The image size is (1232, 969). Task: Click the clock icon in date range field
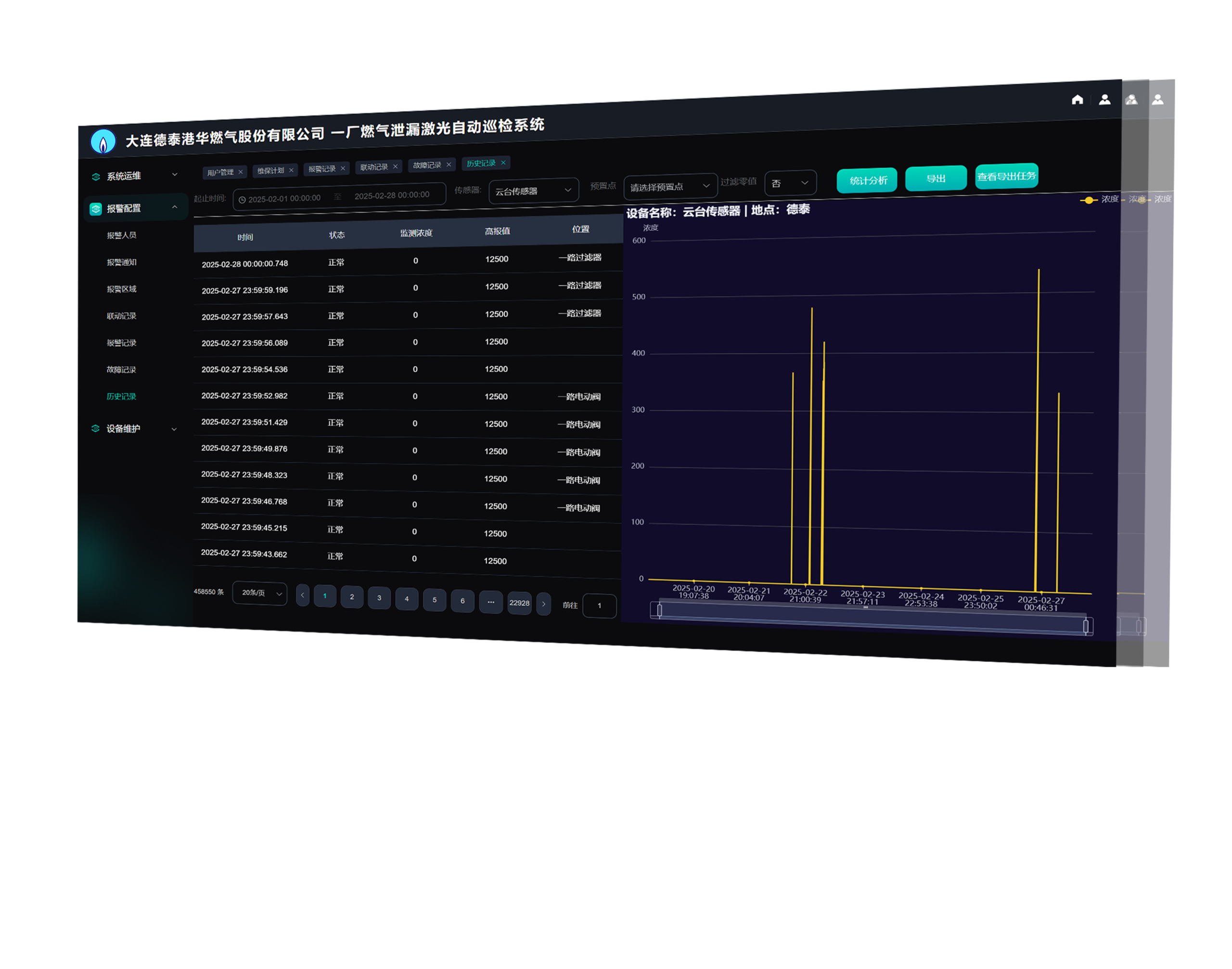coord(242,200)
